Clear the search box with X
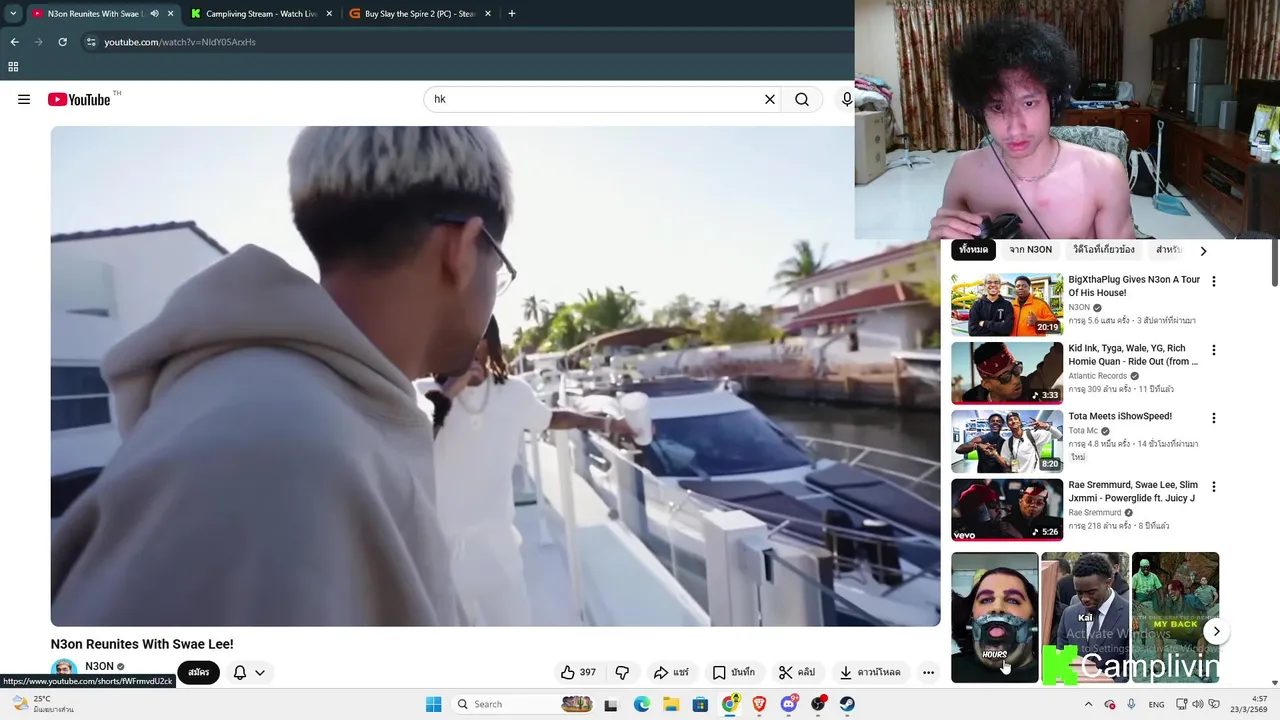 pyautogui.click(x=770, y=99)
